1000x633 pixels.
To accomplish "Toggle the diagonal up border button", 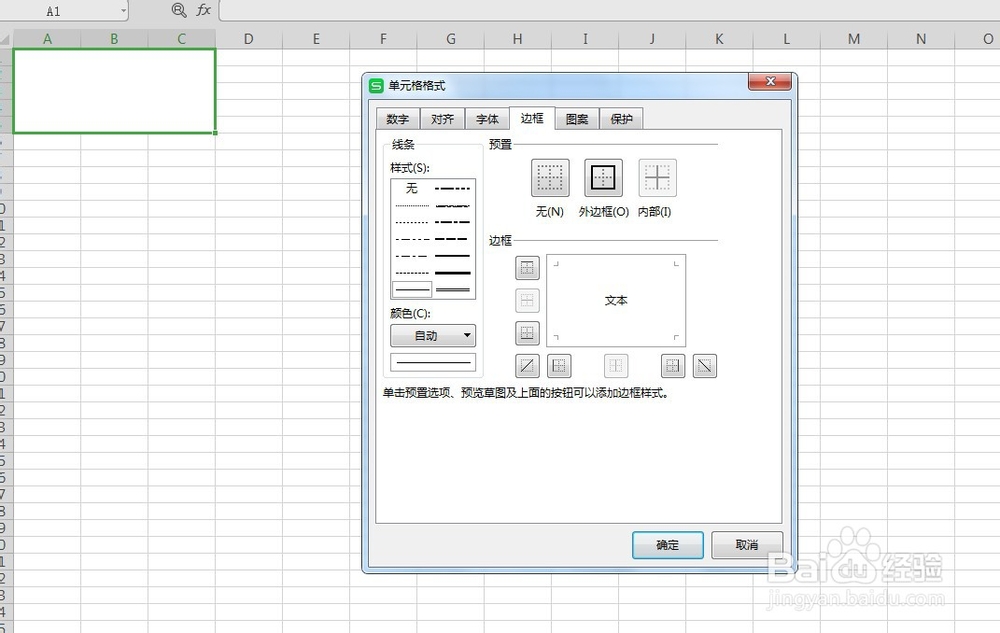I will (x=527, y=366).
